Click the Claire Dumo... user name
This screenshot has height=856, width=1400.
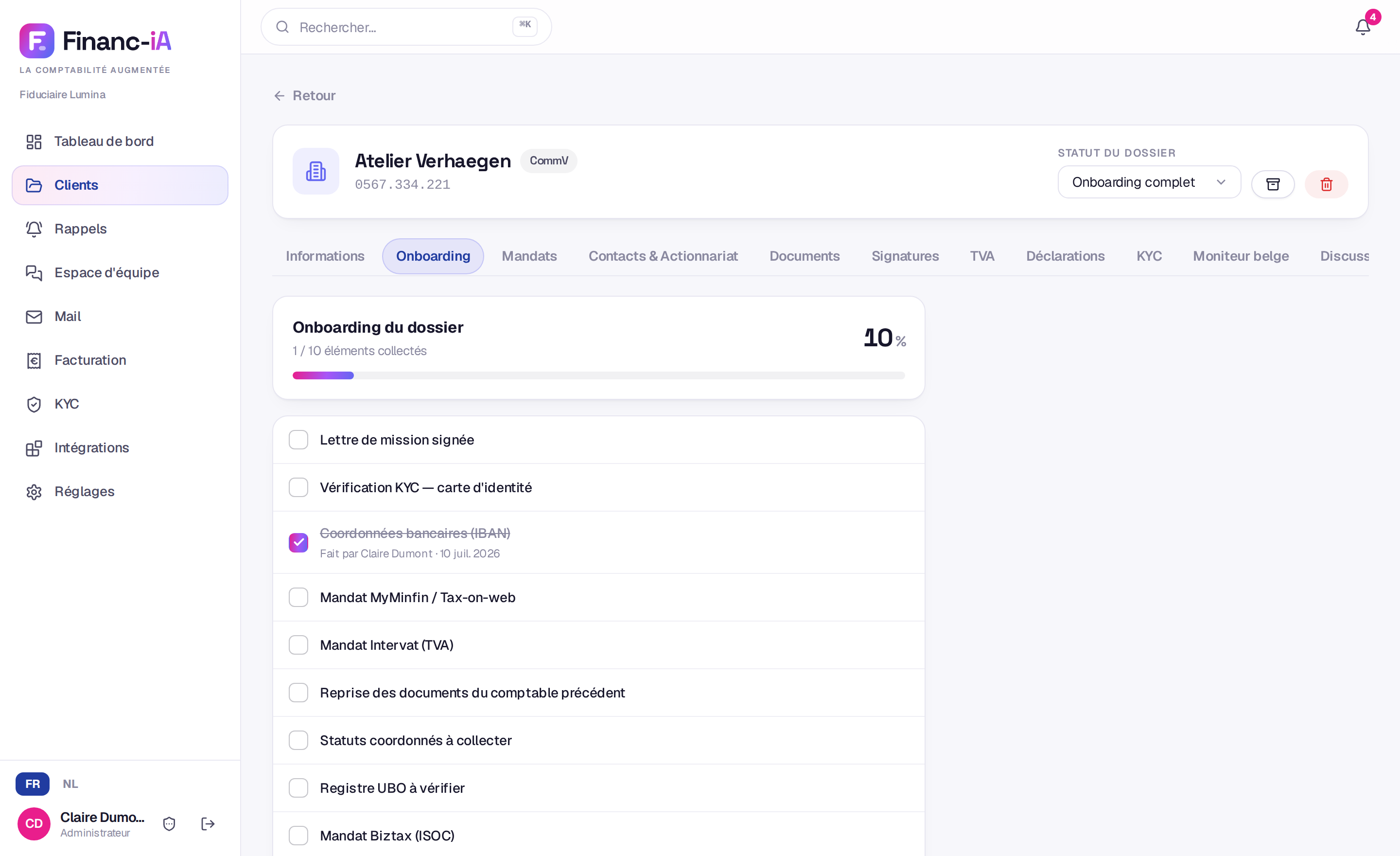(x=102, y=818)
